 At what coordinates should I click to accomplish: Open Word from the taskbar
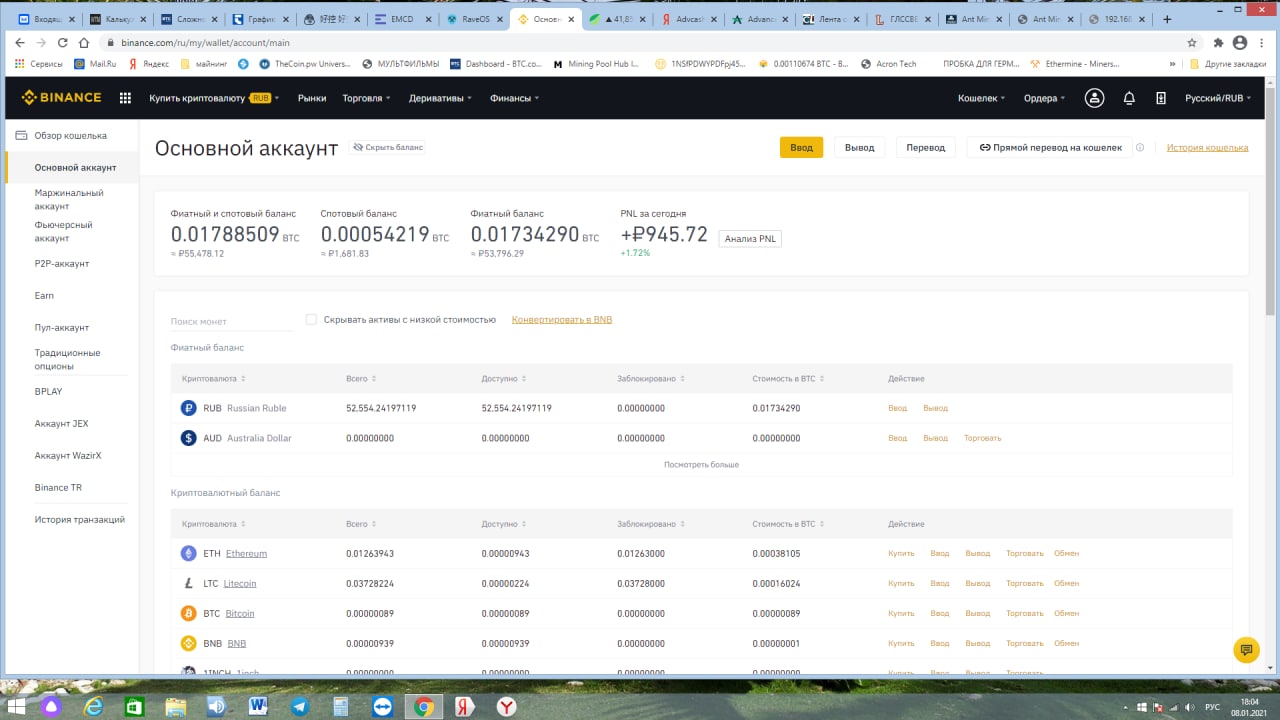258,706
